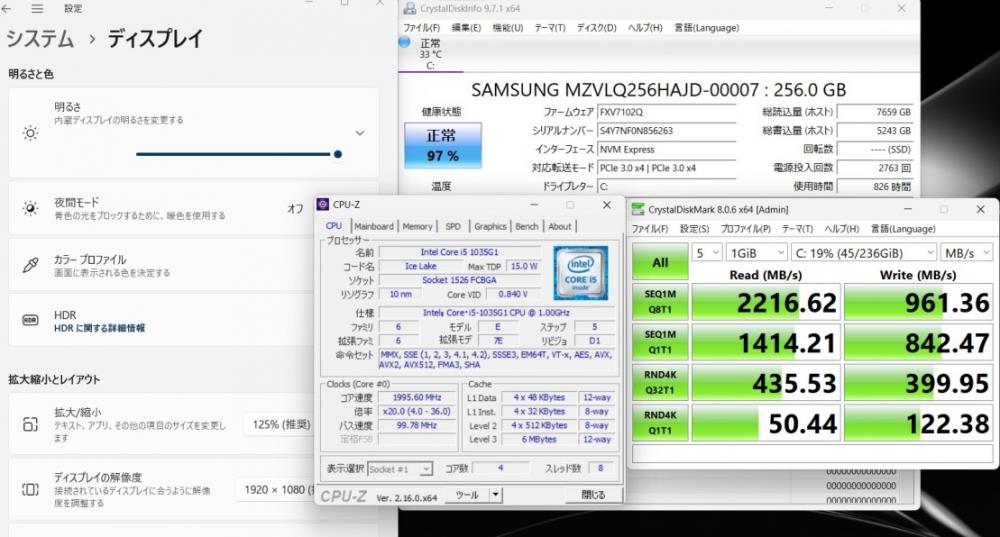1000x537 pixels.
Task: Run the SEQ1M Q1T1 test
Action: click(x=660, y=342)
